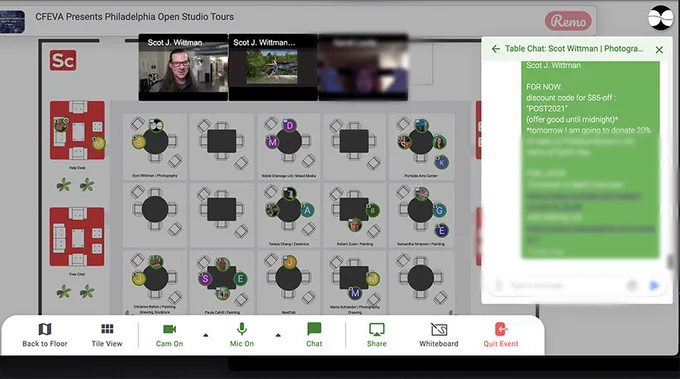Click the G avatar at Samantha Simpson table
680x379 pixels.
(439, 211)
